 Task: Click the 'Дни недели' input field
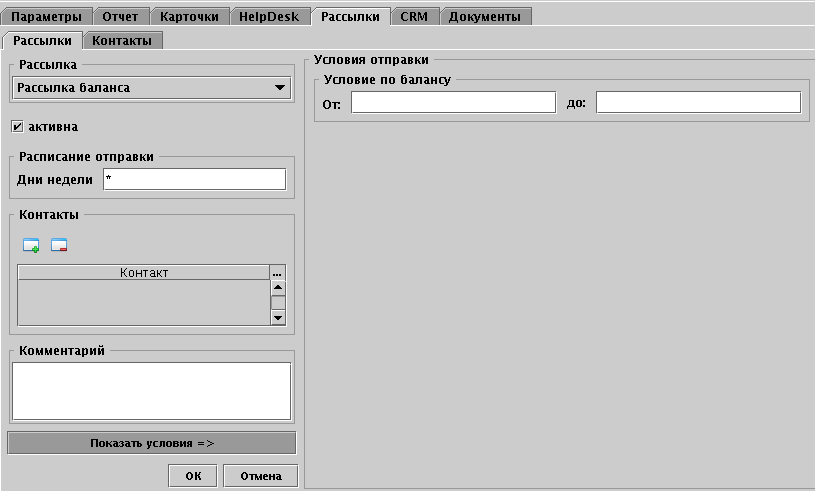point(194,179)
